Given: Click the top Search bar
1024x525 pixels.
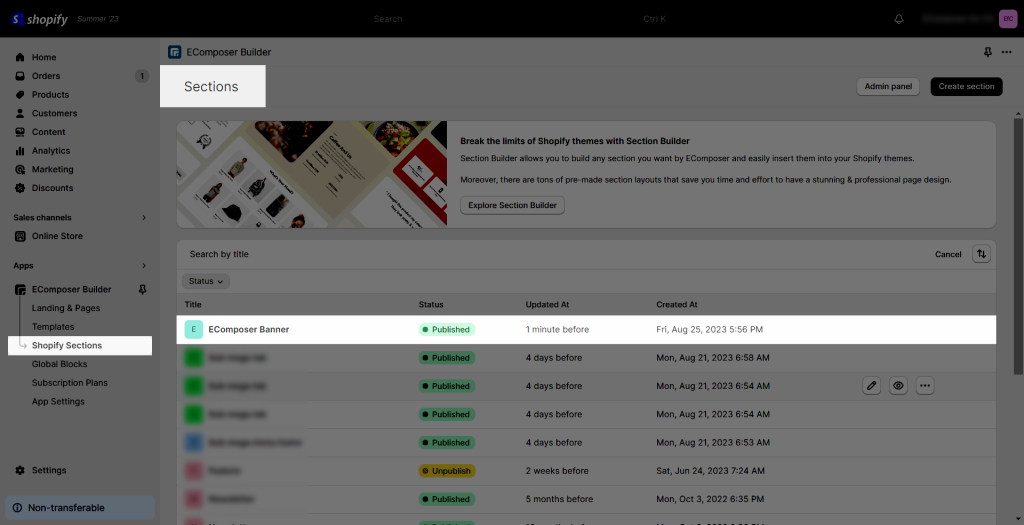Looking at the screenshot, I should point(519,19).
